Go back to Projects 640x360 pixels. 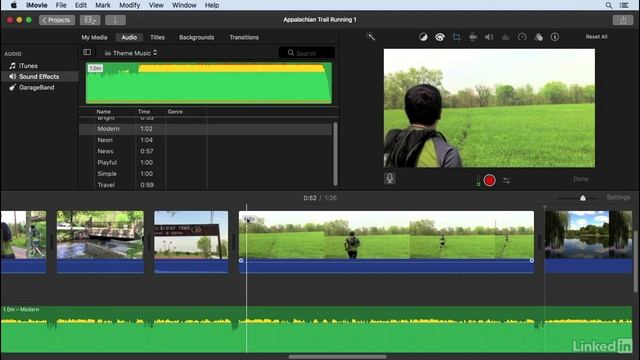coord(57,20)
